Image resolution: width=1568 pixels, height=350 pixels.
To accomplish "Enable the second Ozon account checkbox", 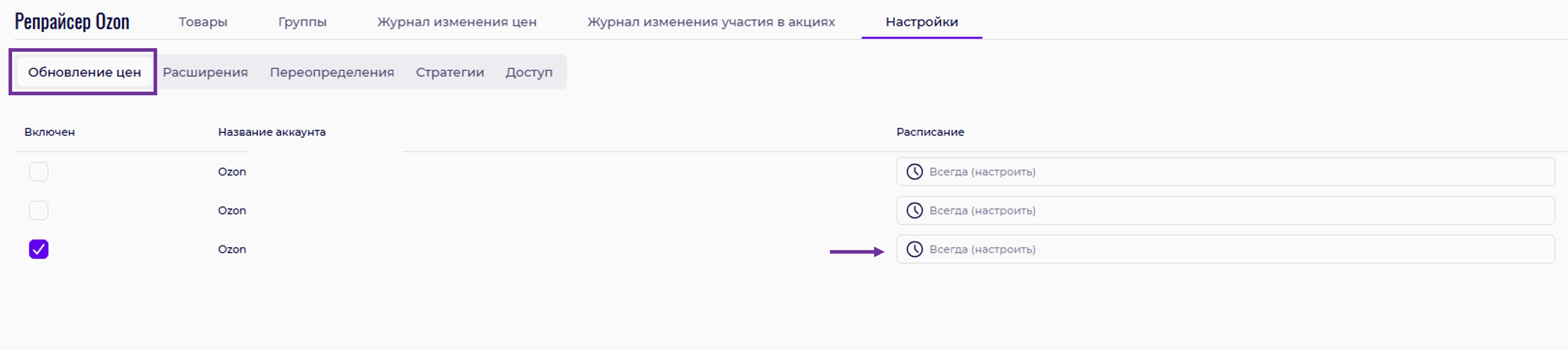I will click(x=39, y=210).
